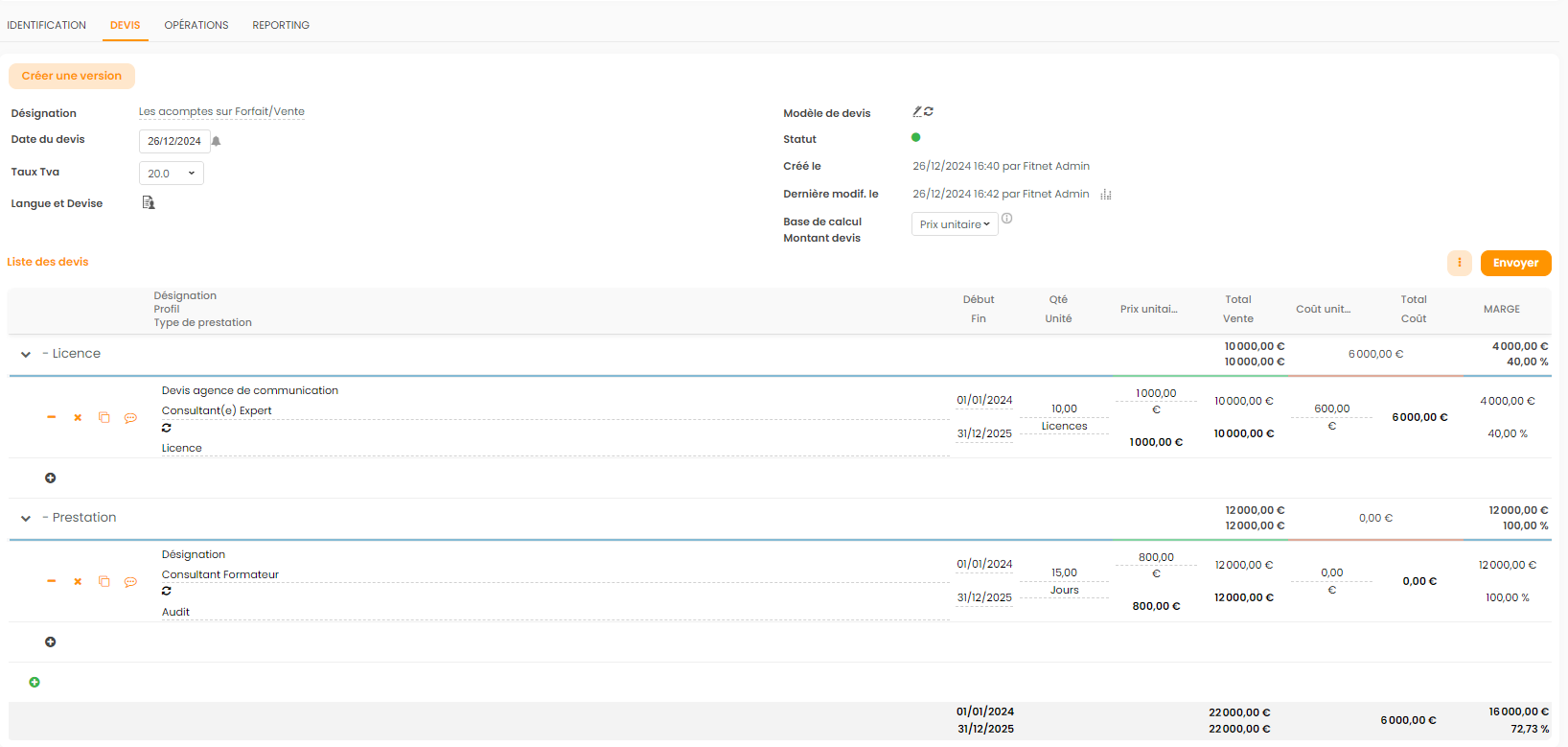Click the minus icon on the Consultant Formateur line
1568x747 pixels.
click(x=52, y=582)
